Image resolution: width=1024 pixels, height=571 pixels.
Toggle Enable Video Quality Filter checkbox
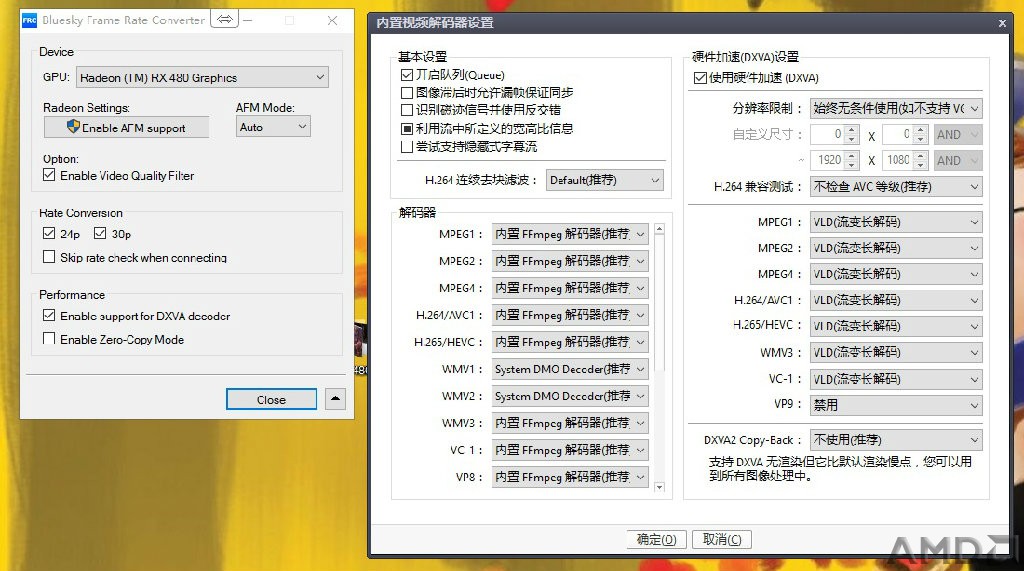click(49, 175)
